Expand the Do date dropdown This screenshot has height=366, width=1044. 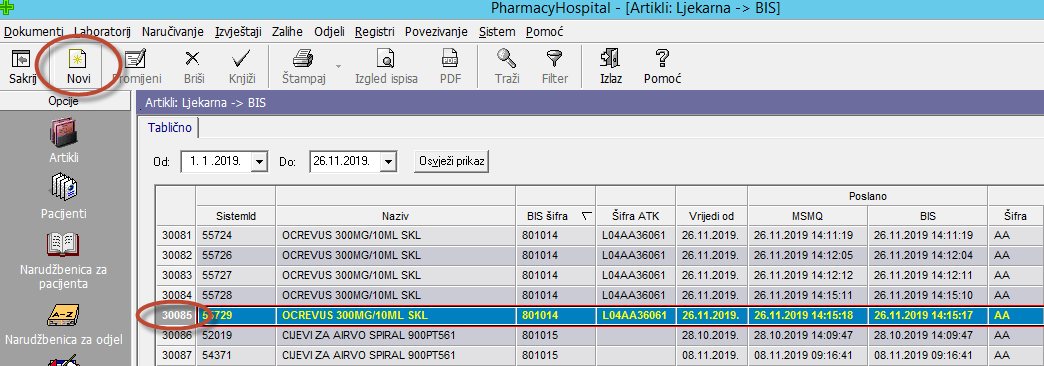tap(390, 161)
